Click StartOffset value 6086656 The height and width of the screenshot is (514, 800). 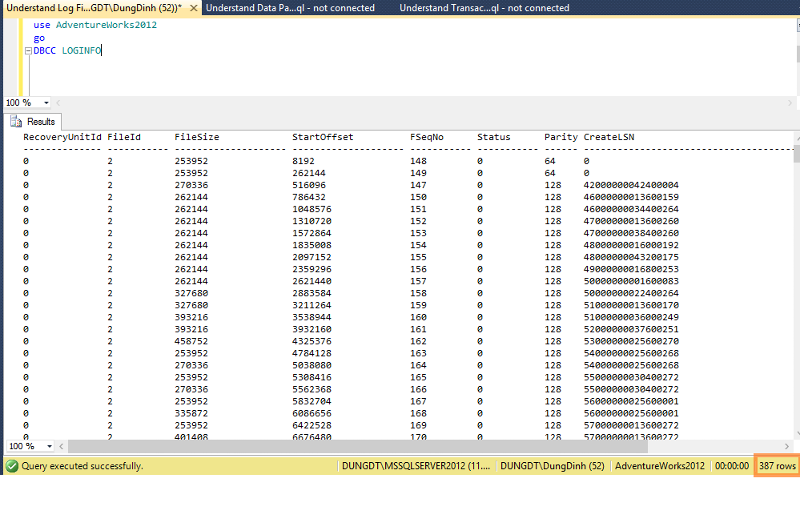click(x=311, y=413)
